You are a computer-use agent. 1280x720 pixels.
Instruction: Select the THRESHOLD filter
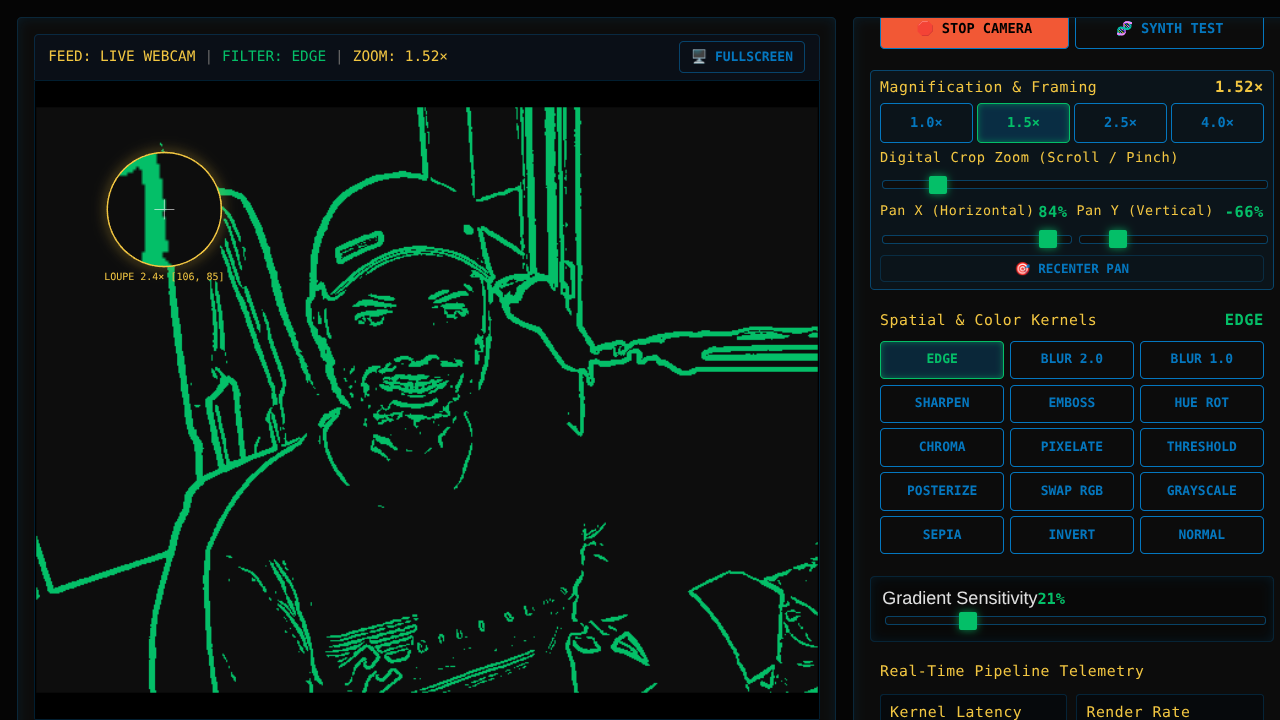[x=1202, y=447]
